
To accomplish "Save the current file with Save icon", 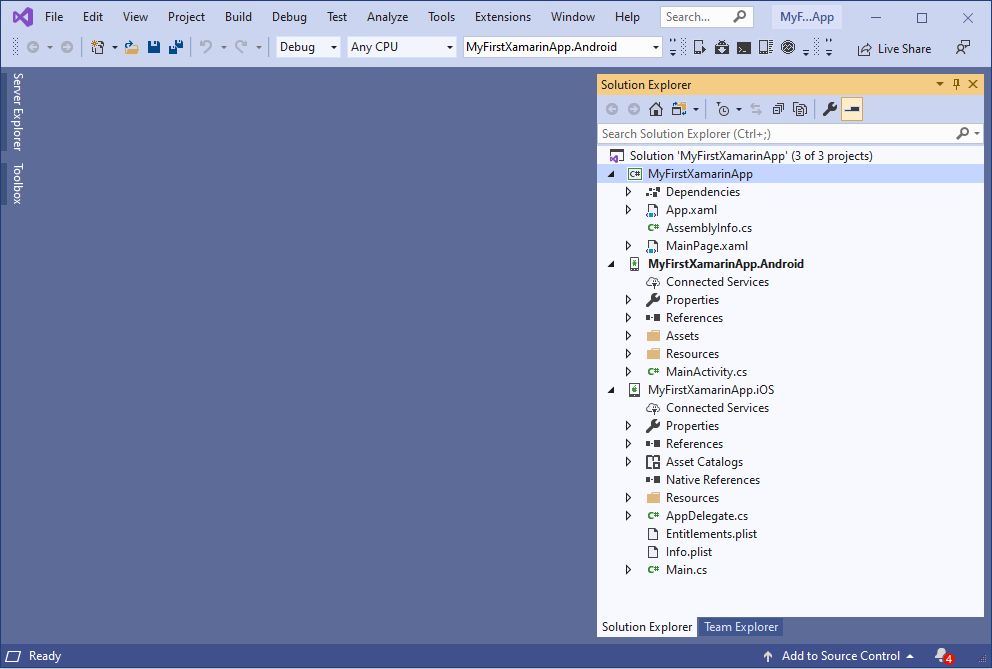I will 154,47.
